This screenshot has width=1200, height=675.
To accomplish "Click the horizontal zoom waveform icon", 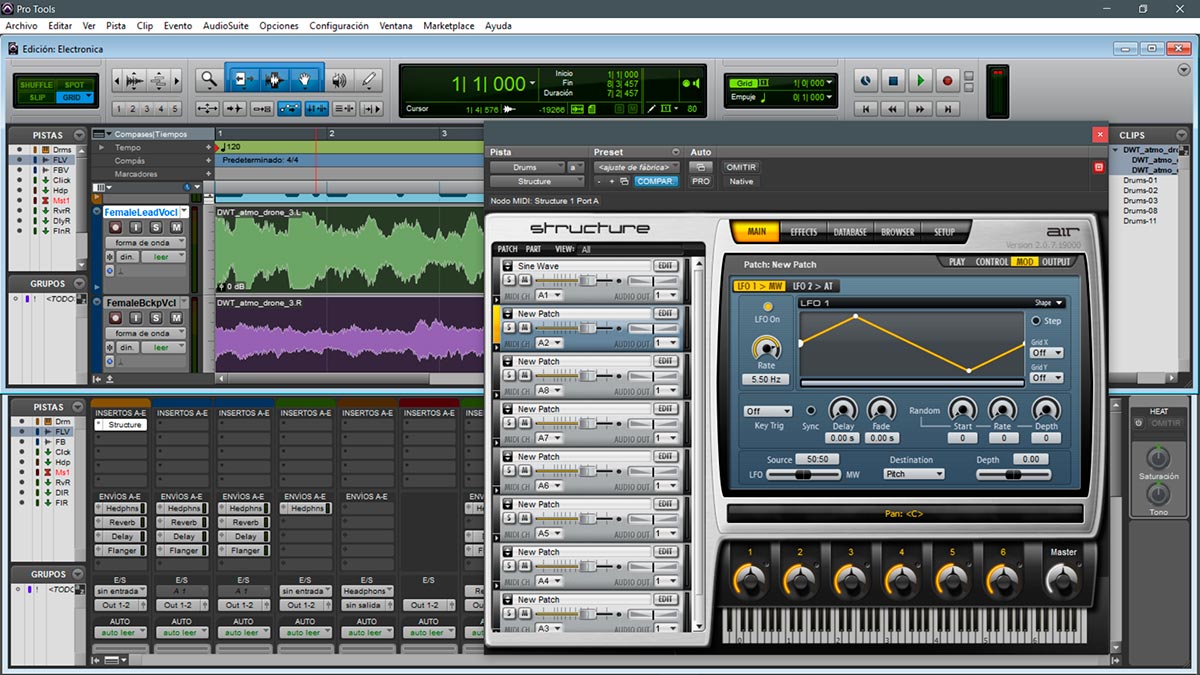I will point(132,80).
